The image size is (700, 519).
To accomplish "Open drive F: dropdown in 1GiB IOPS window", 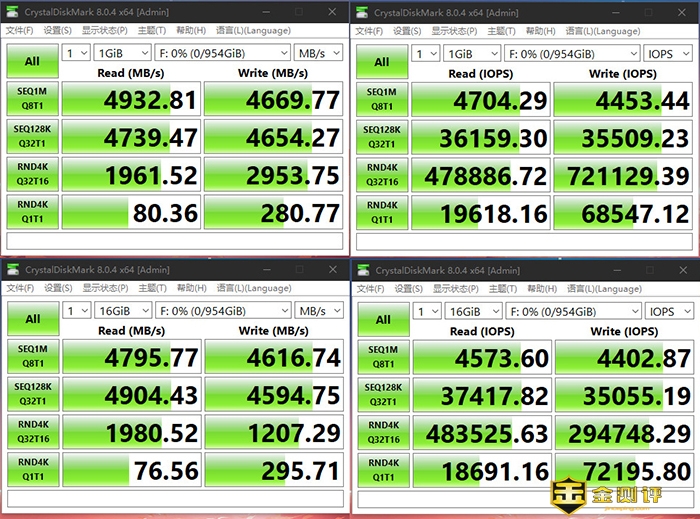I will [x=572, y=54].
